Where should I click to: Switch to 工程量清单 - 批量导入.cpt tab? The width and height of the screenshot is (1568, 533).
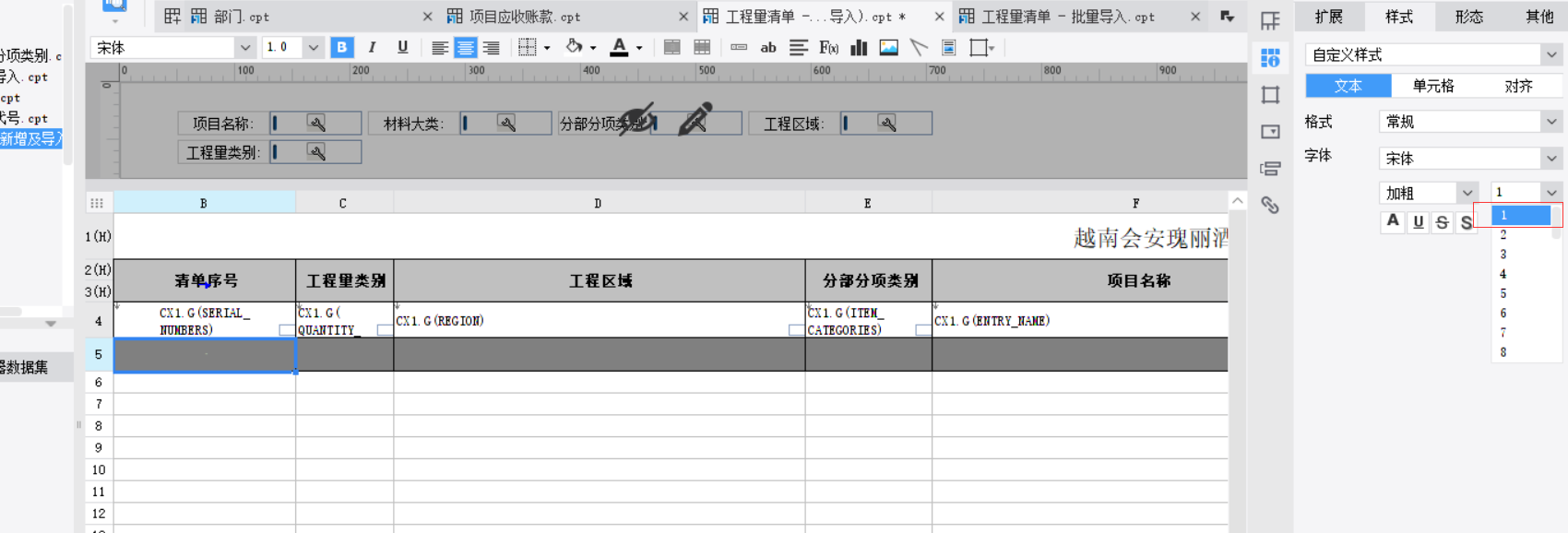[1057, 17]
